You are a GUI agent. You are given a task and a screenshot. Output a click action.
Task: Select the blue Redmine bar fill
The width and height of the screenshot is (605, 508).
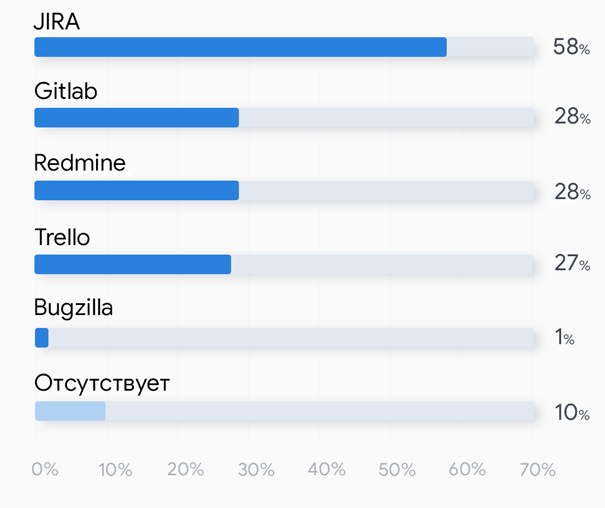(x=136, y=191)
